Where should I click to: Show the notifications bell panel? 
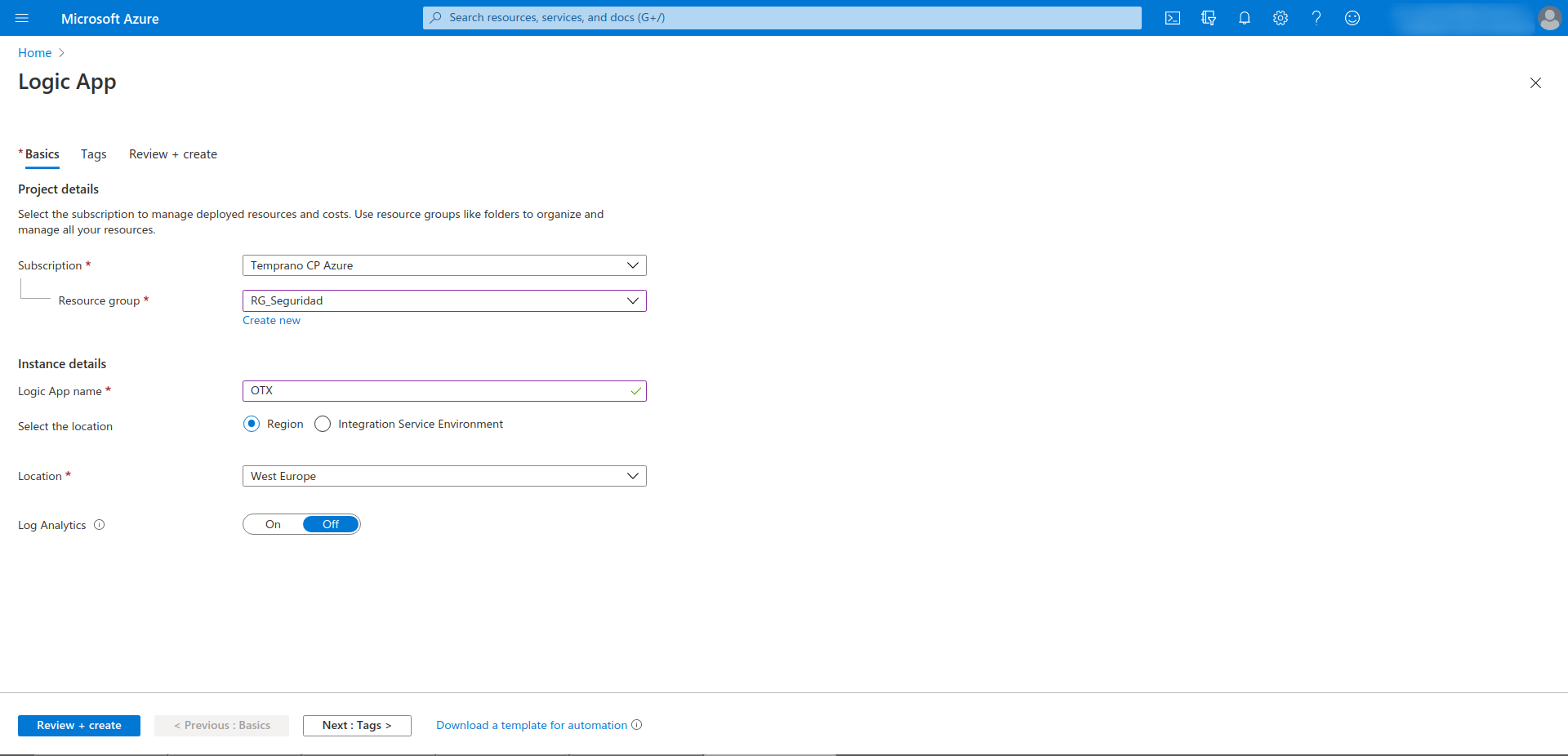(1245, 18)
